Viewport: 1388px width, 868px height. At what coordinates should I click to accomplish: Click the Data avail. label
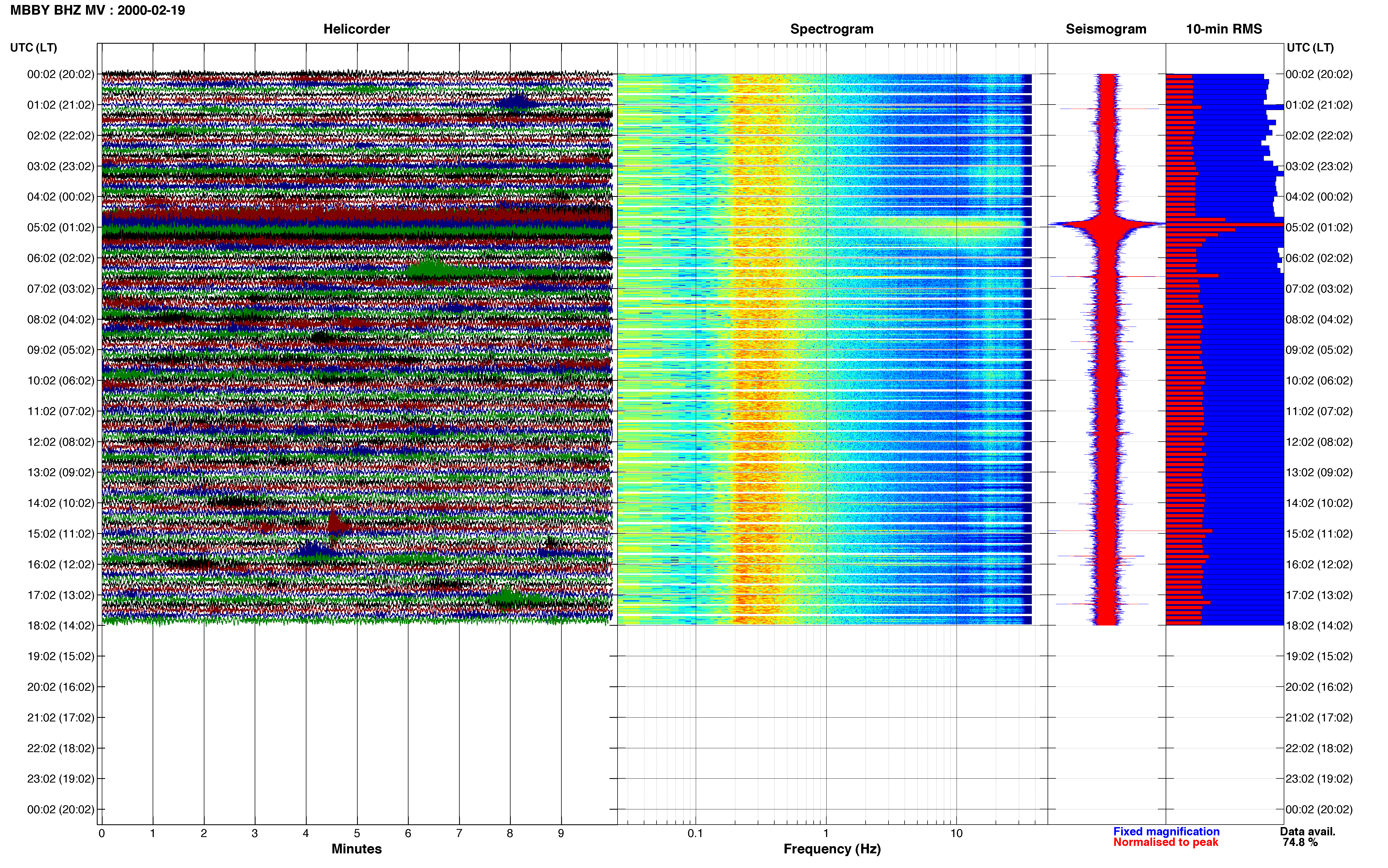(1308, 831)
